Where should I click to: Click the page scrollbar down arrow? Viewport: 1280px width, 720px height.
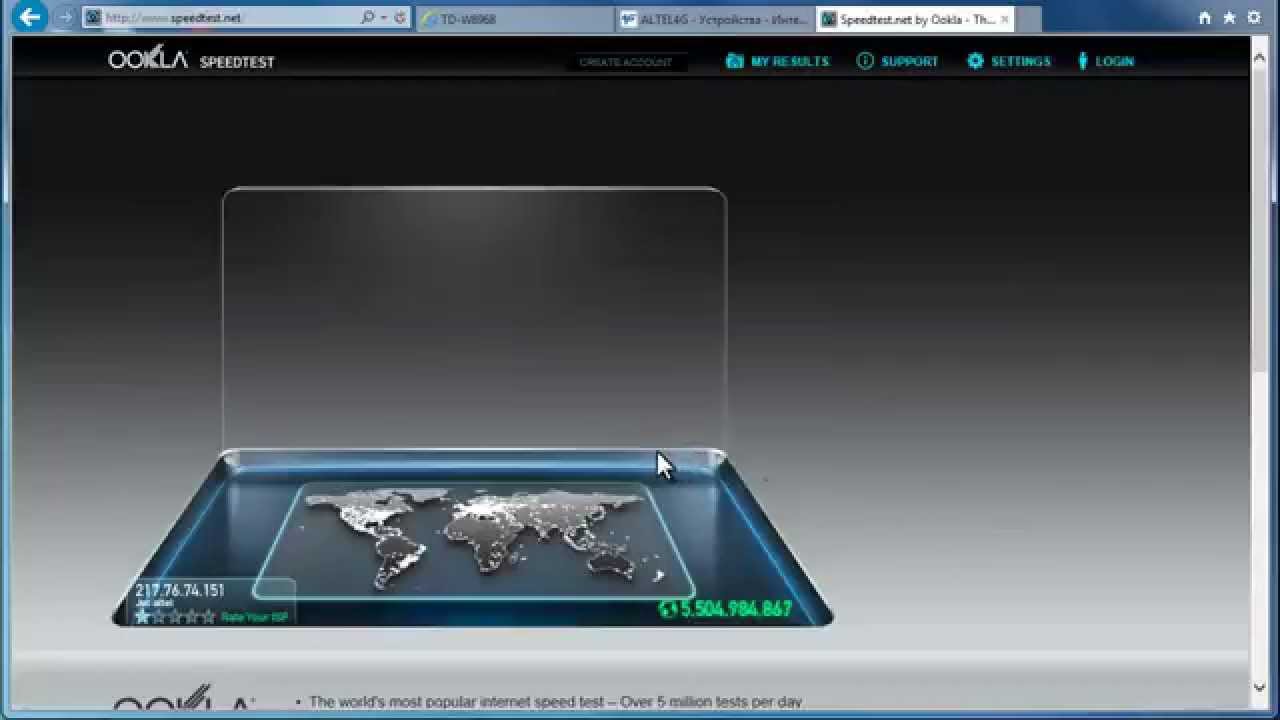[1260, 687]
